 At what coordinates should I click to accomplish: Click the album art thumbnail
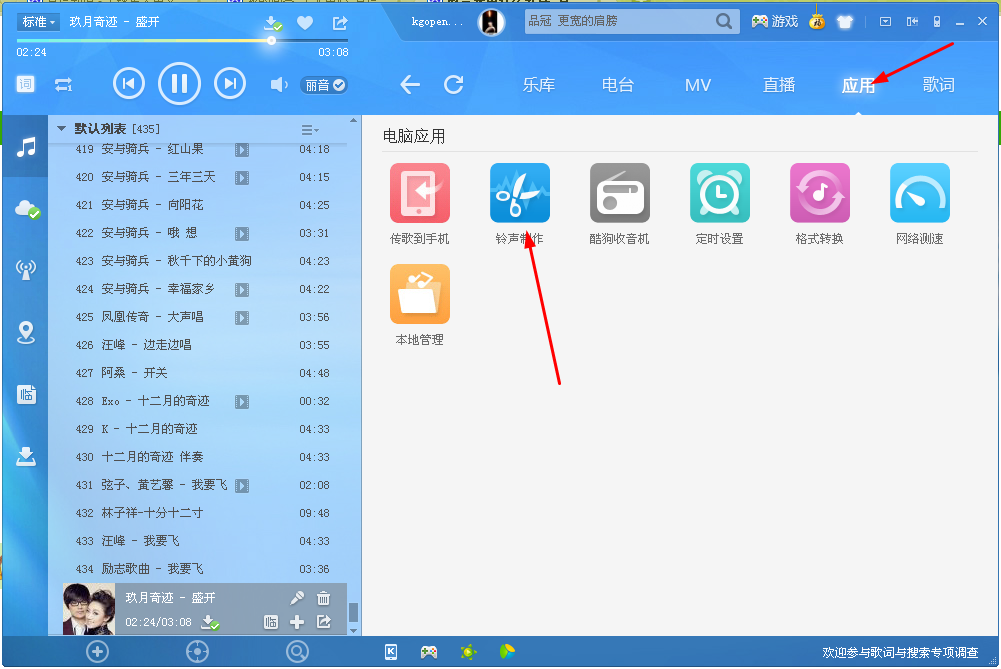coord(89,609)
